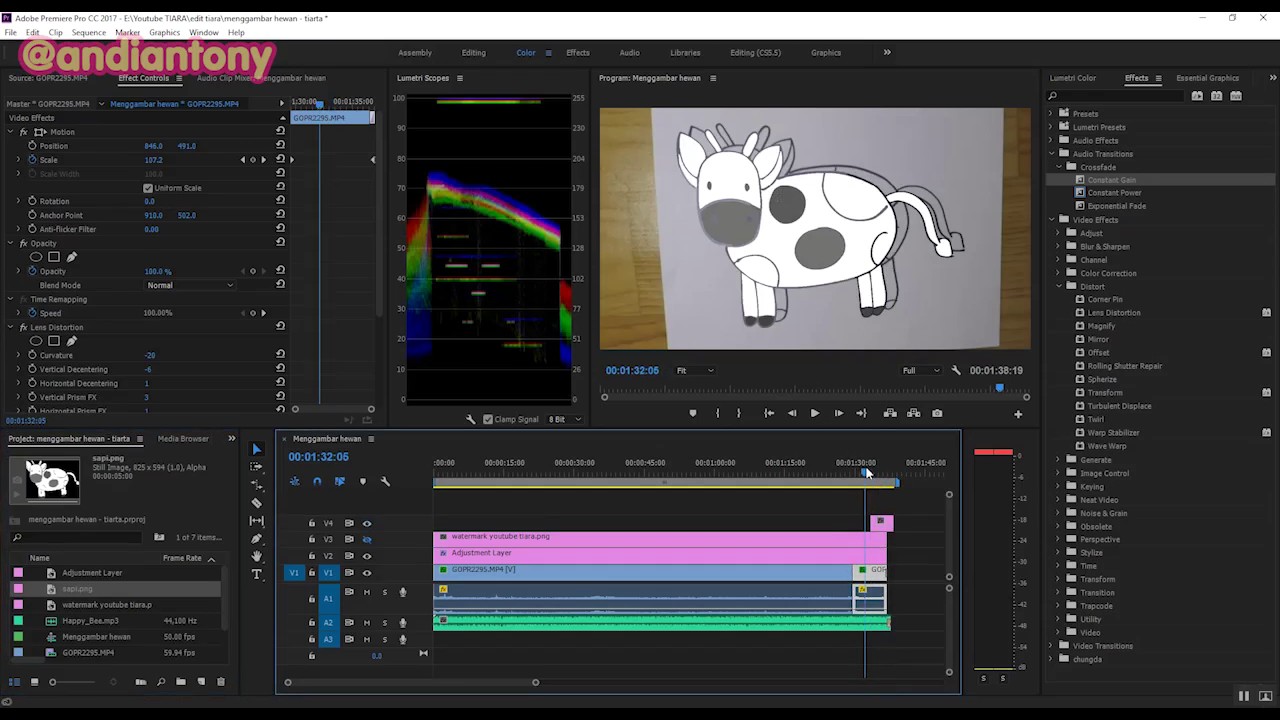
Task: Open the File menu
Action: (x=10, y=33)
